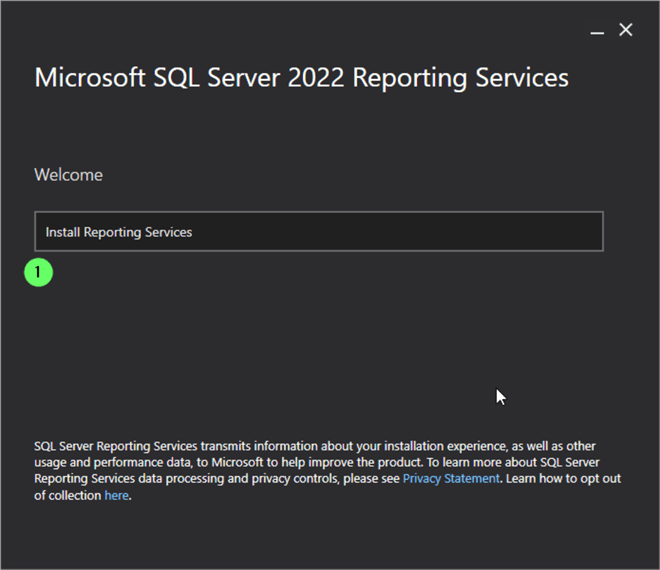Select the Welcome heading text
The width and height of the screenshot is (660, 570).
(x=68, y=175)
